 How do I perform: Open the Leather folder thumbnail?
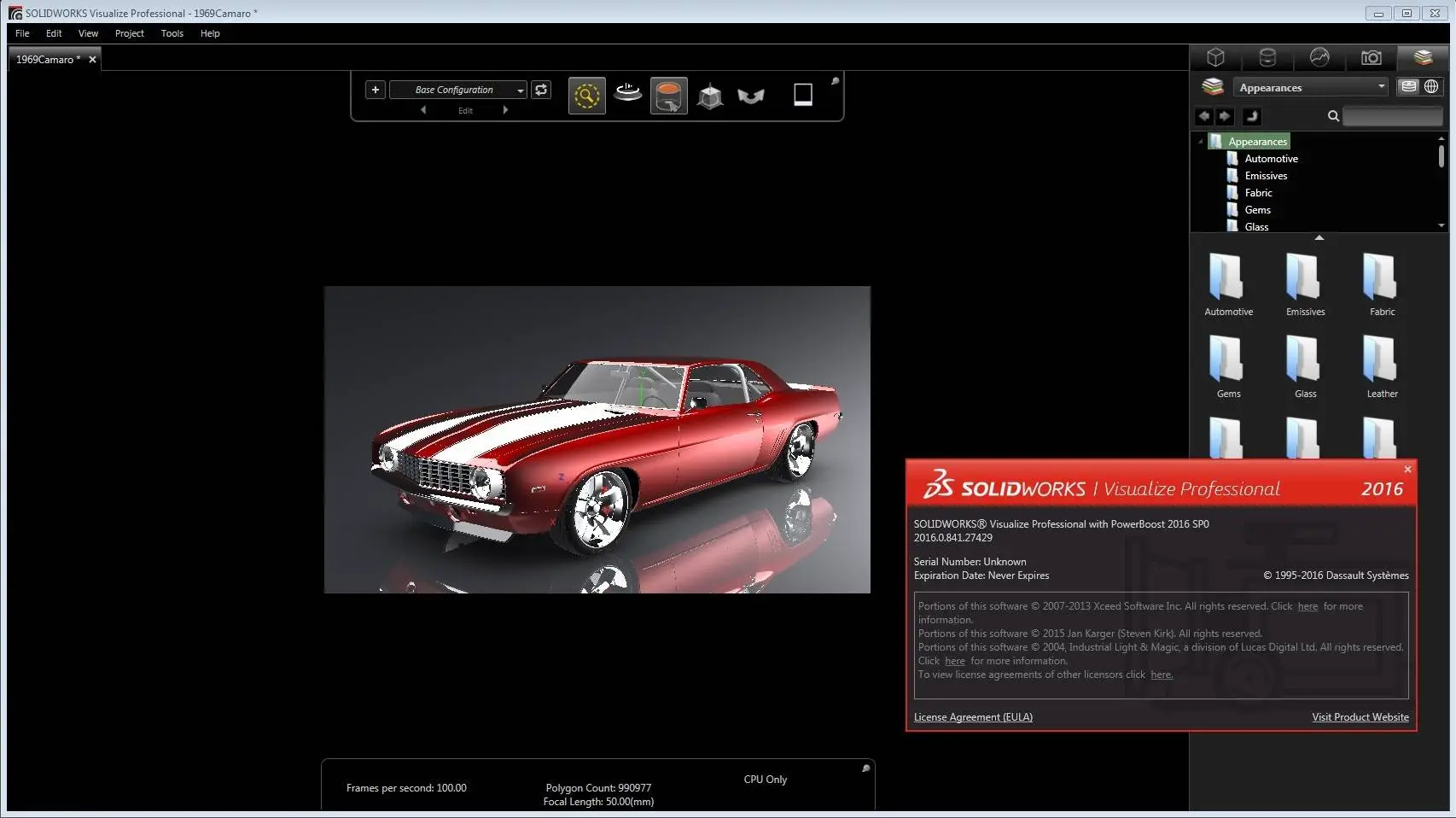1382,366
